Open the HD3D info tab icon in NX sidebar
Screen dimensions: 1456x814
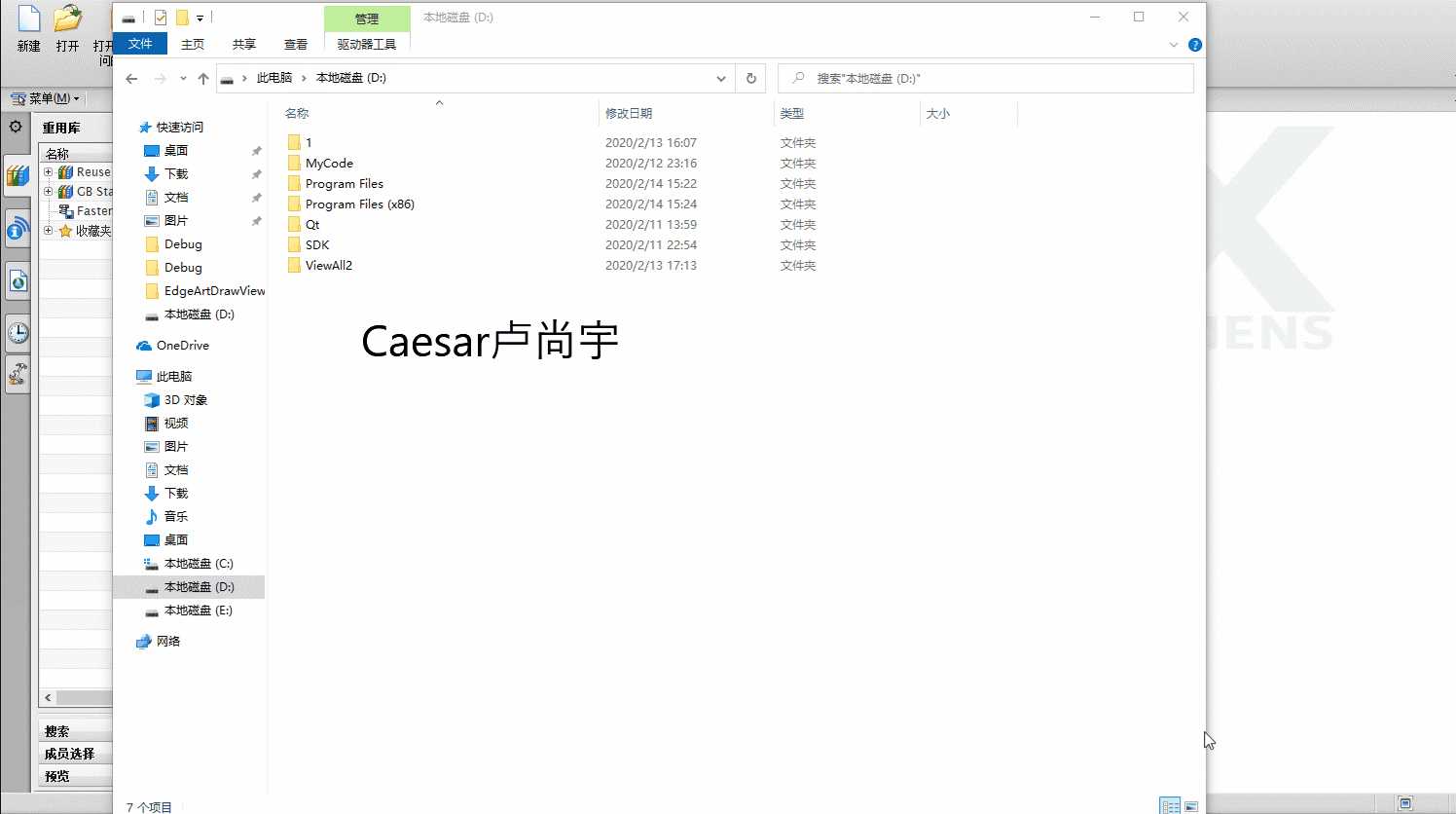coord(18,229)
